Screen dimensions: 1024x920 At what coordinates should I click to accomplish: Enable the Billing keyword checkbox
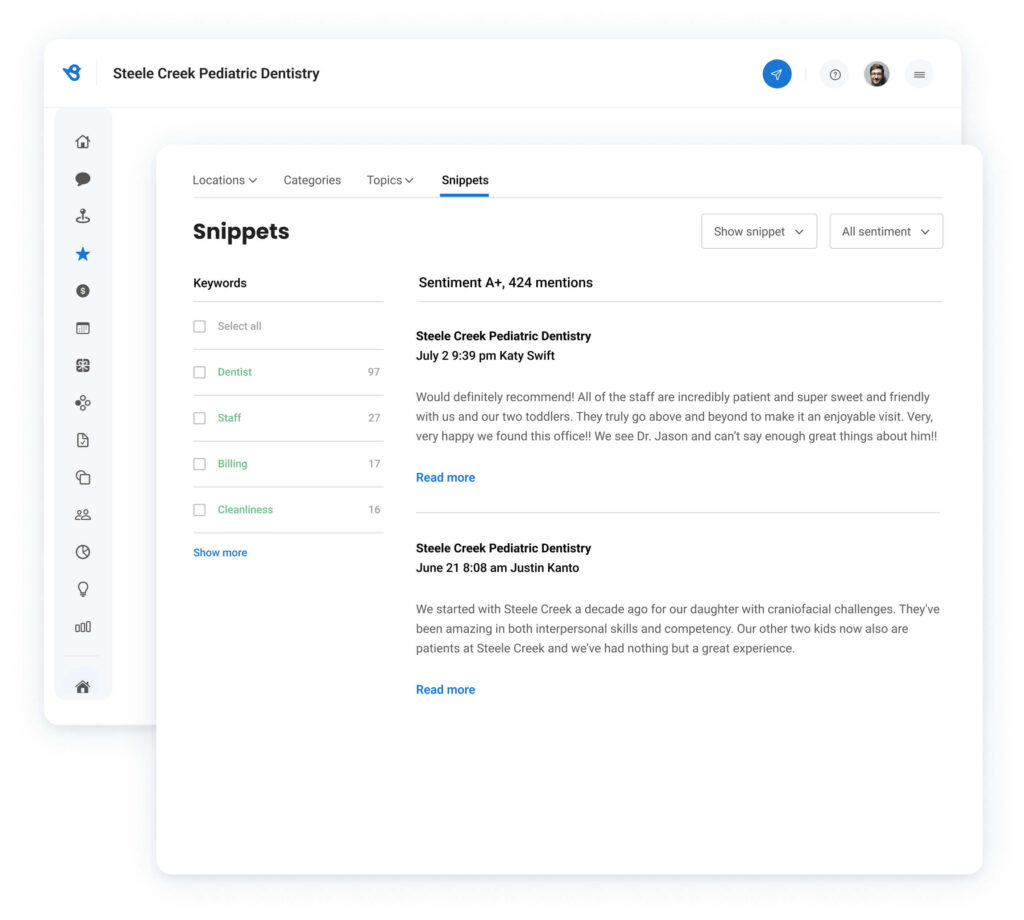pos(200,464)
